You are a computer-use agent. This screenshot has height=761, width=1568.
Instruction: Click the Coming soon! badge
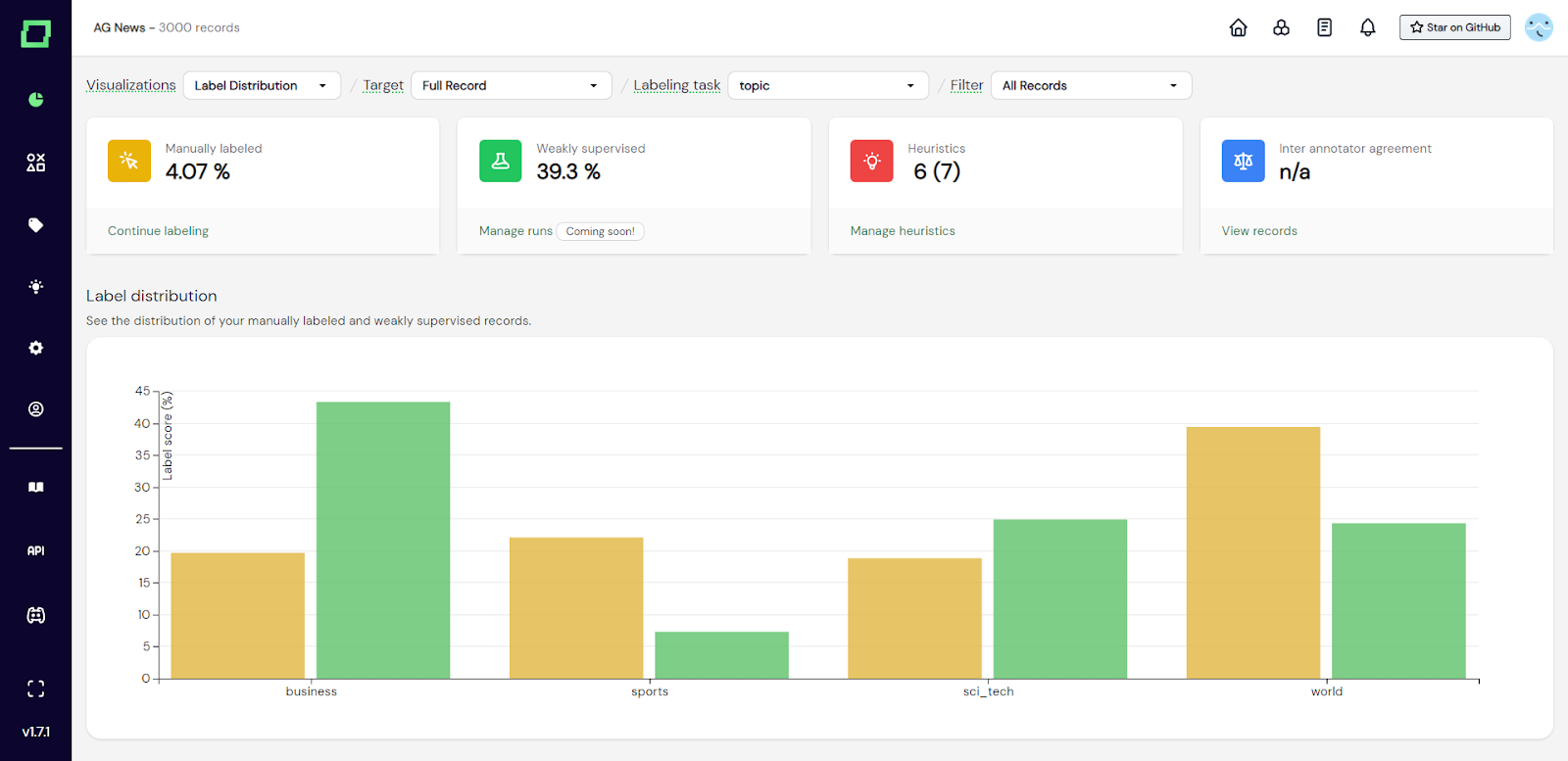(x=600, y=232)
